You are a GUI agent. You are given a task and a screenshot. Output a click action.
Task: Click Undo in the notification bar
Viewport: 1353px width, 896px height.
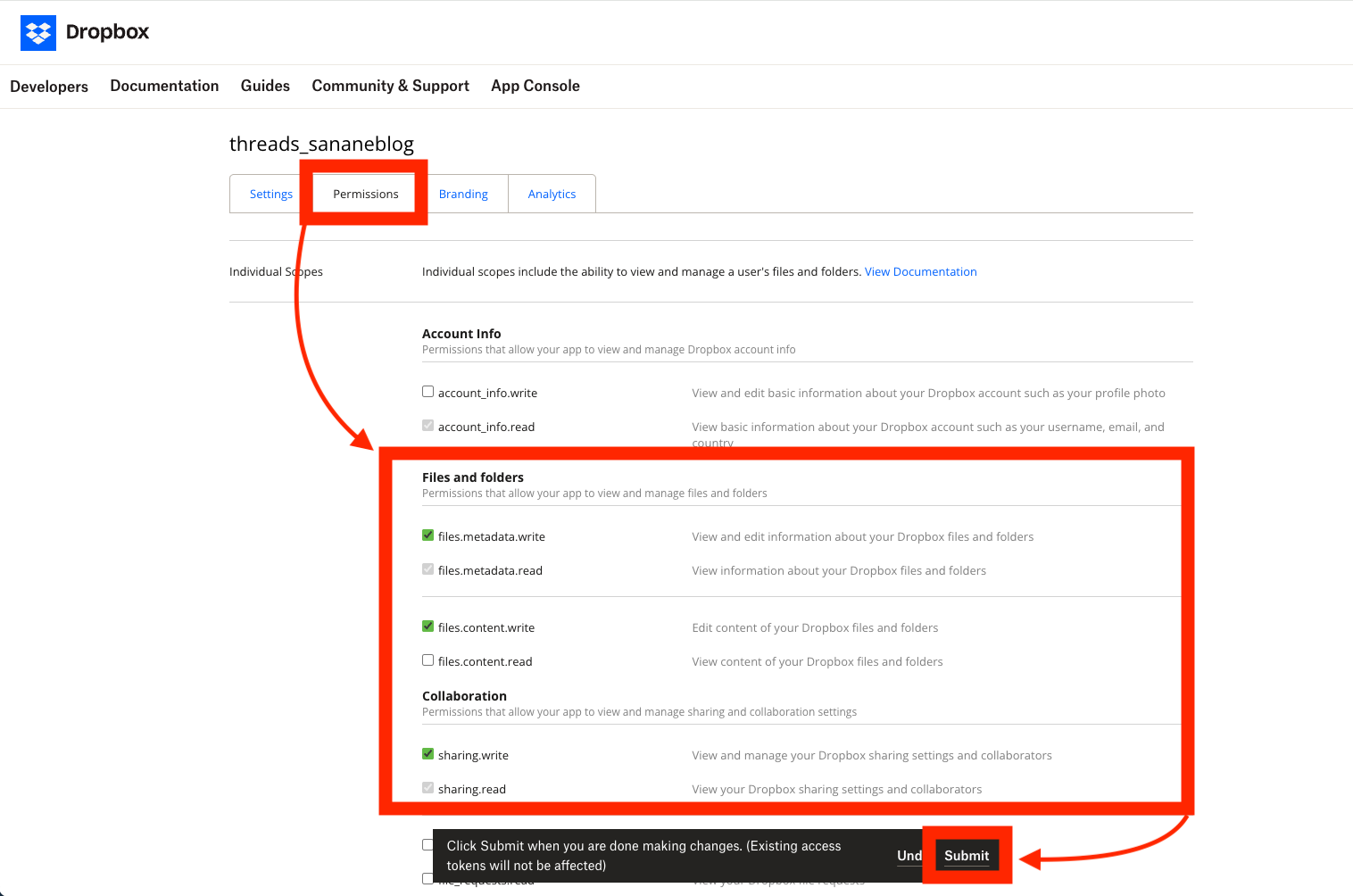909,856
